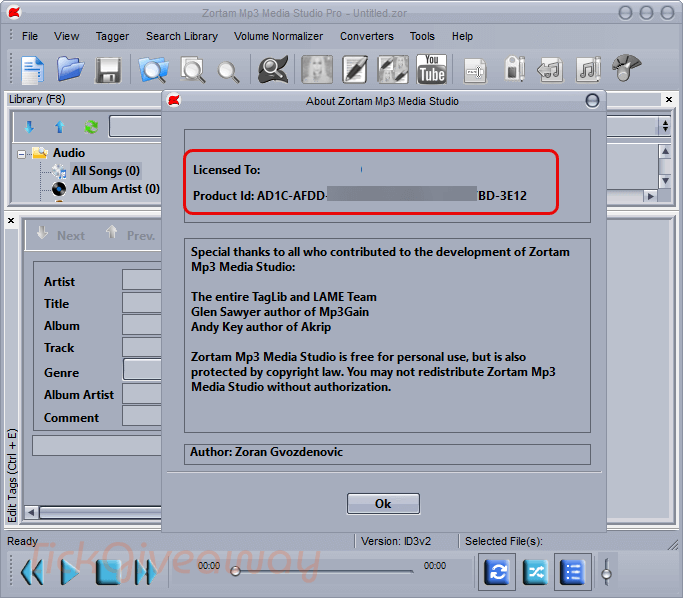Screen dimensions: 683x598
Task: Click the folder with magnifier search icon
Action: pos(153,70)
